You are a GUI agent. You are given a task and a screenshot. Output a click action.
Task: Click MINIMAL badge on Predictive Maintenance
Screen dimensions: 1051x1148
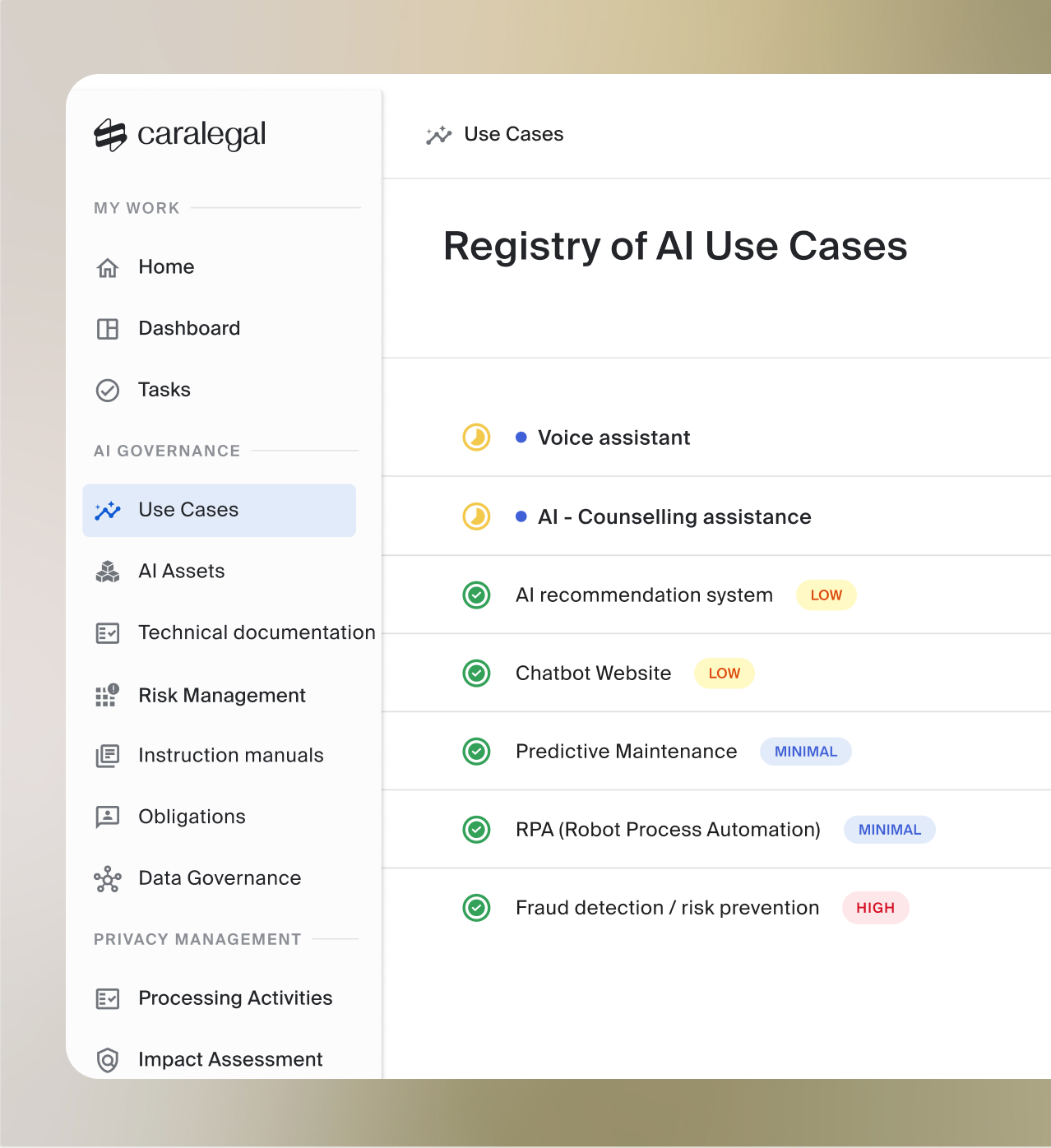(806, 752)
